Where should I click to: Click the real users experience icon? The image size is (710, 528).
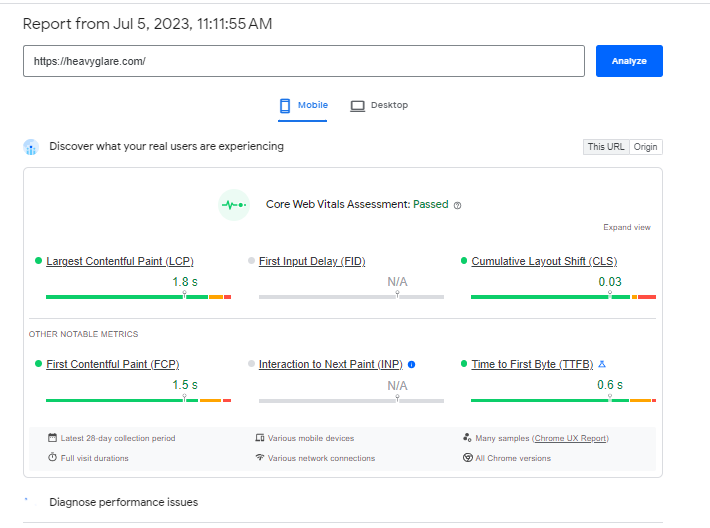click(x=31, y=147)
